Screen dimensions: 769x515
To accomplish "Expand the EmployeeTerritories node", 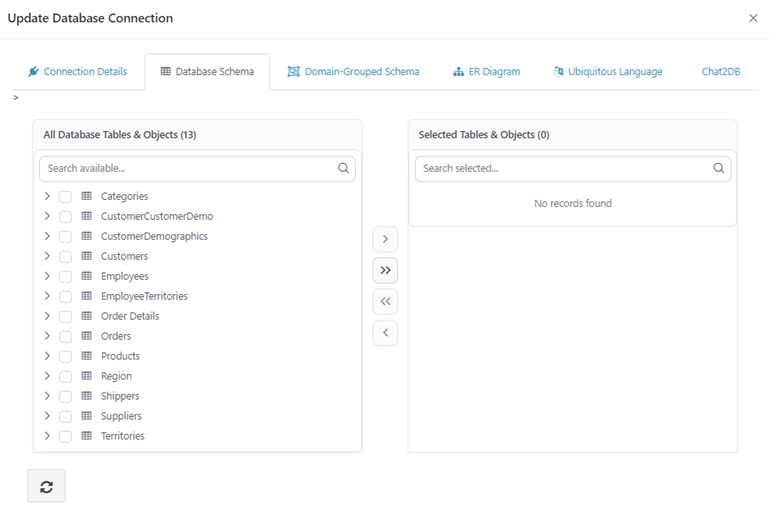I will [47, 296].
